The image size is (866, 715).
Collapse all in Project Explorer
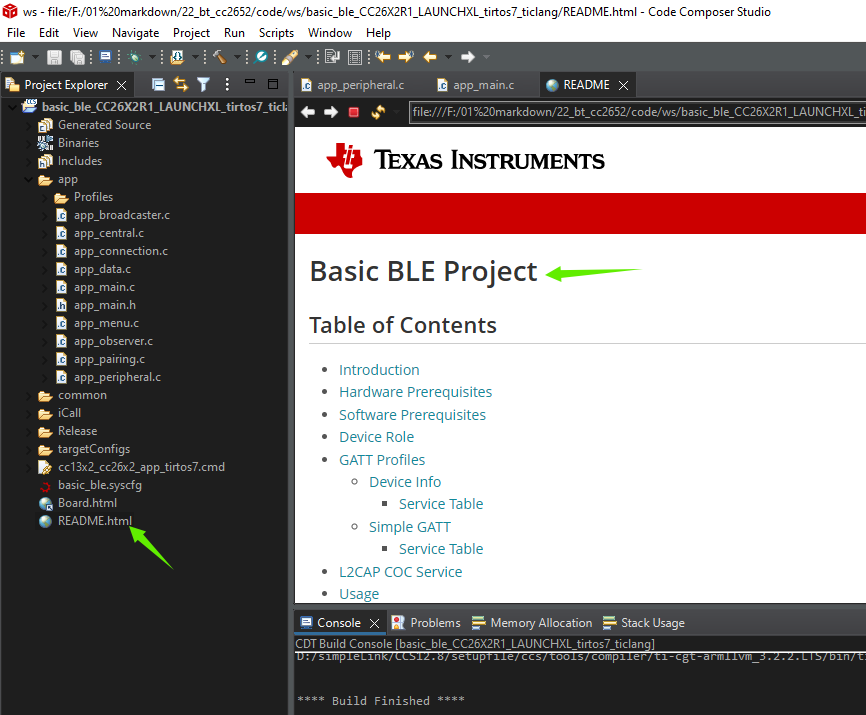(159, 84)
